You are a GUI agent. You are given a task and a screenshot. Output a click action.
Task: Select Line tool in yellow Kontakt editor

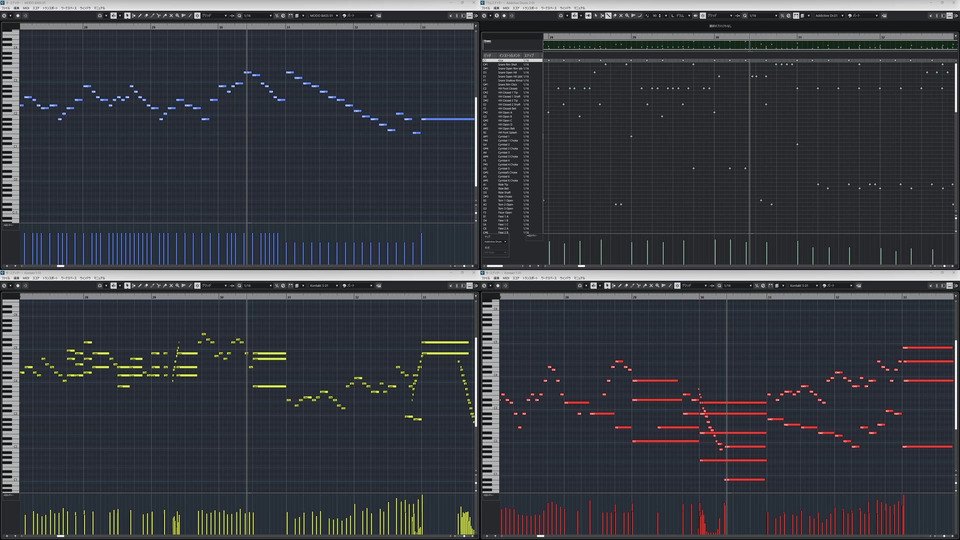coord(190,285)
